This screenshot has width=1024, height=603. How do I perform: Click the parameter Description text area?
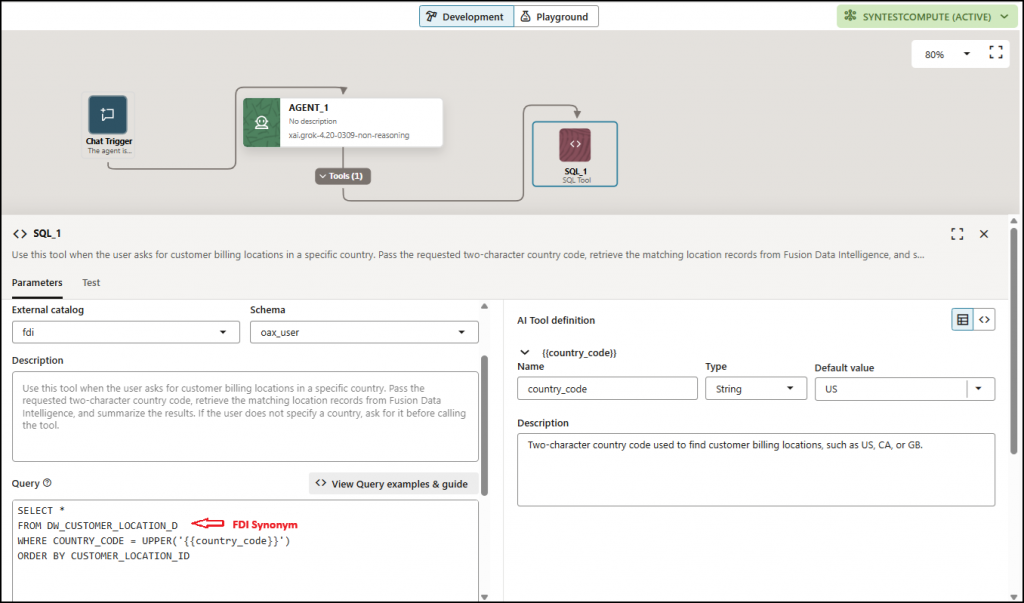tap(756, 470)
